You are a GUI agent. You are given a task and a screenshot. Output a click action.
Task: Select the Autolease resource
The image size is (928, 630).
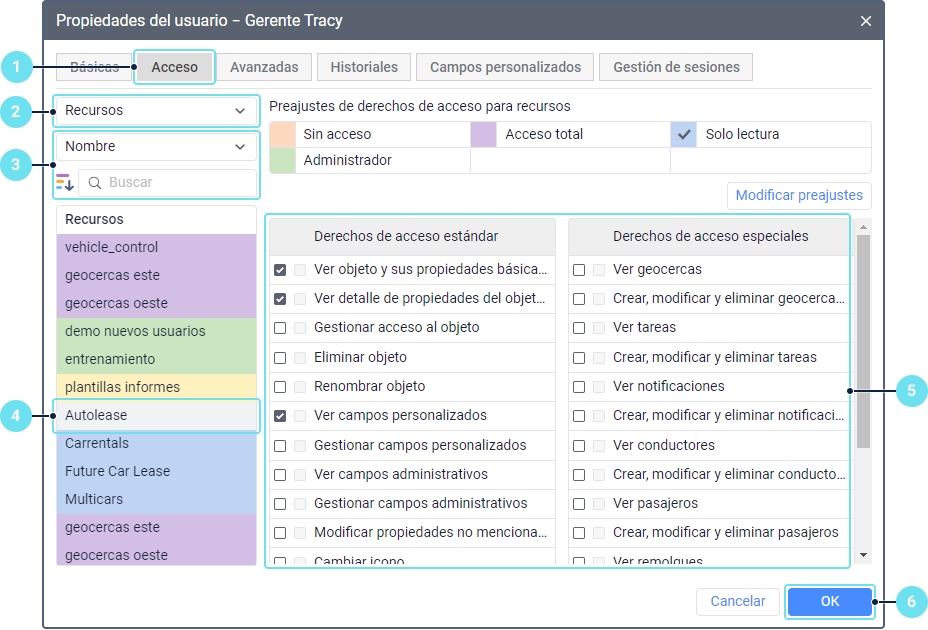click(156, 416)
